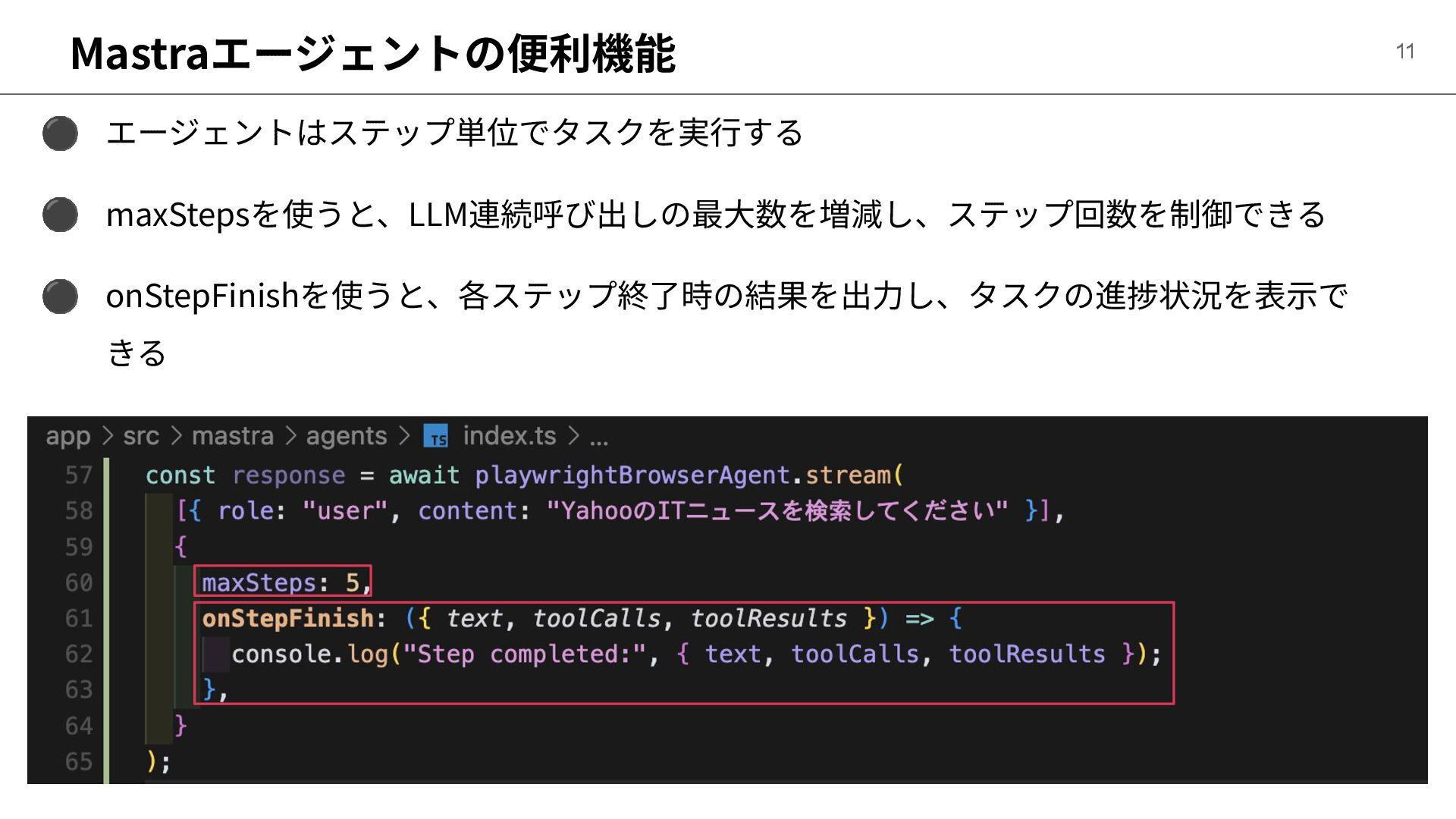Click the first bullet point marker
This screenshot has width=1456, height=819.
[x=60, y=133]
